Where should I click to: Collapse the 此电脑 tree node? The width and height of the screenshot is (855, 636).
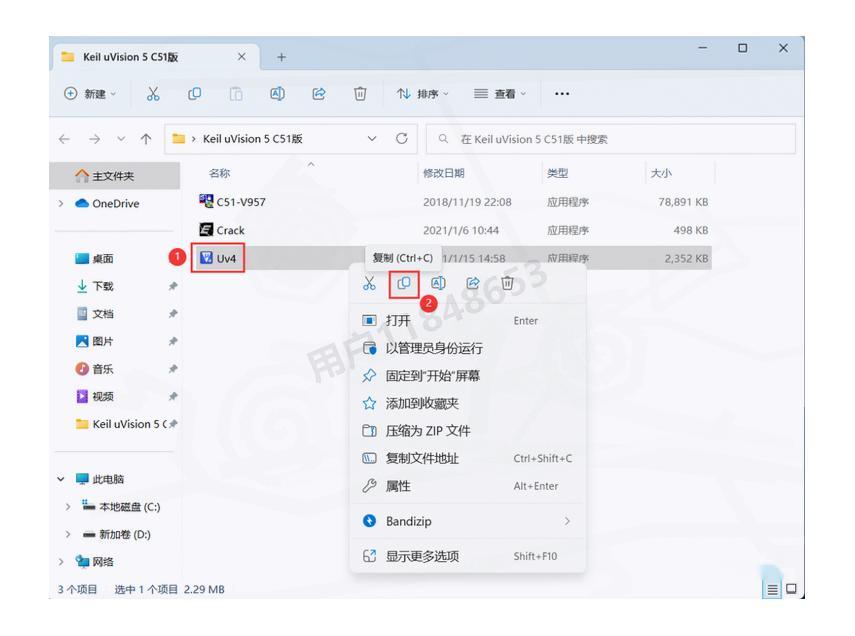click(61, 479)
